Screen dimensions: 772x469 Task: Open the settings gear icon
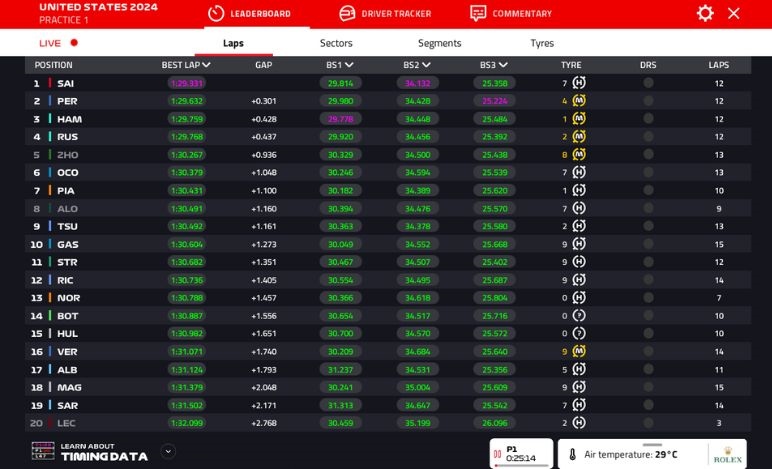705,13
